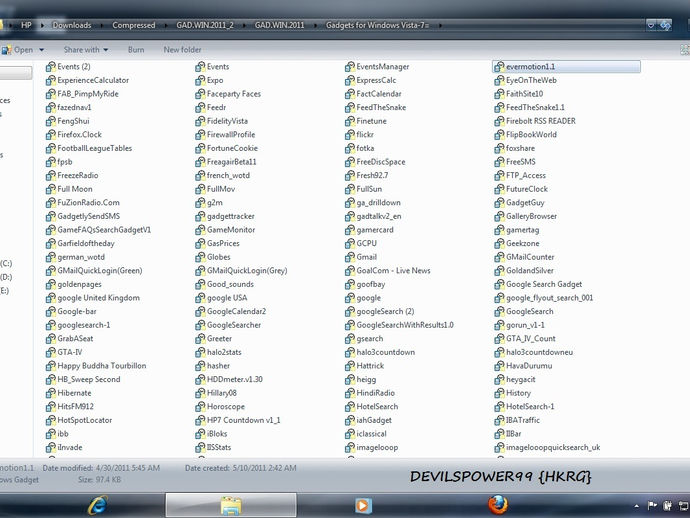The width and height of the screenshot is (690, 518).
Task: Select the FAB_PimpMyRide gadget icon
Action: pos(51,94)
